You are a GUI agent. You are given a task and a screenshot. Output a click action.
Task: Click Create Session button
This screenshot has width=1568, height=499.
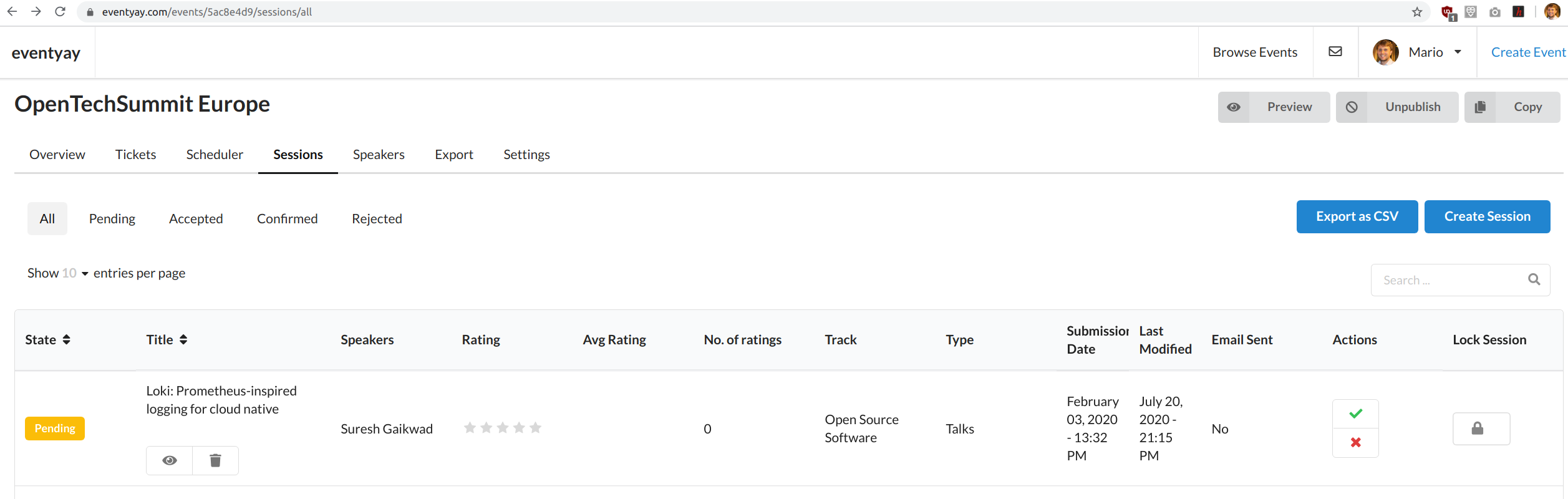[x=1488, y=216]
